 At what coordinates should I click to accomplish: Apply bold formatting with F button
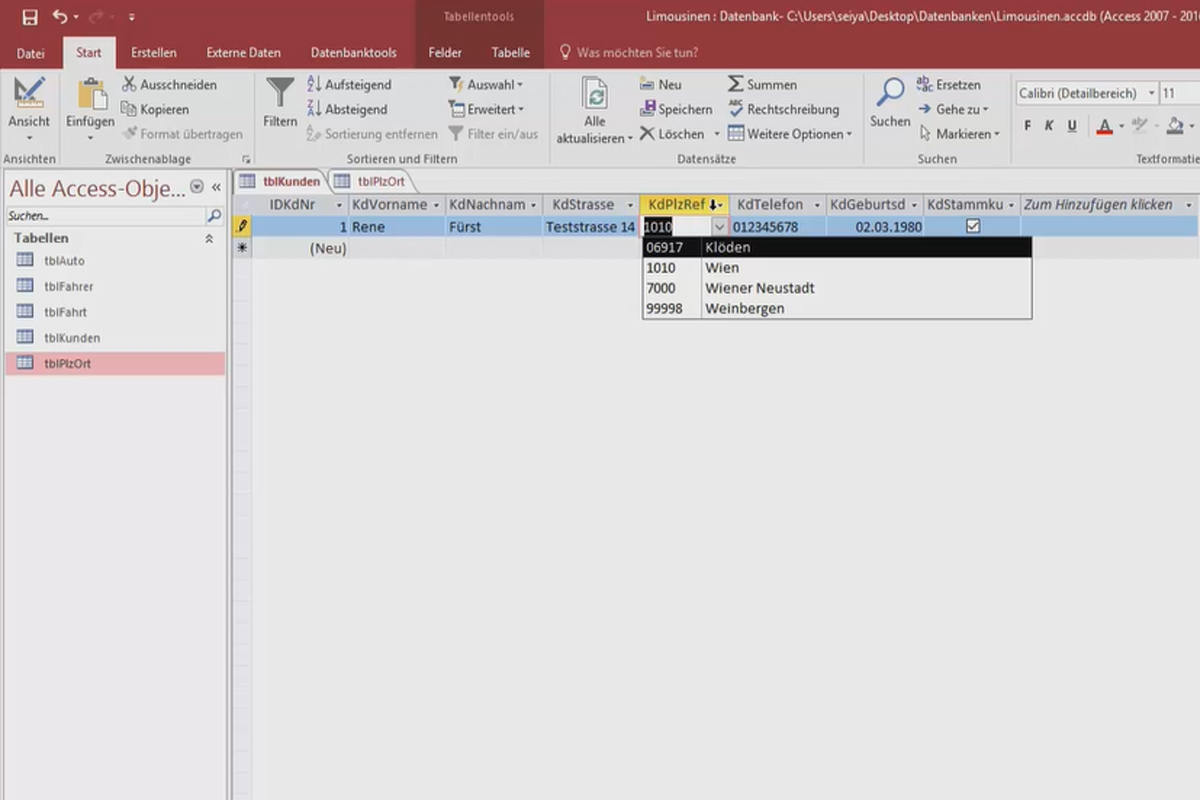[1027, 126]
